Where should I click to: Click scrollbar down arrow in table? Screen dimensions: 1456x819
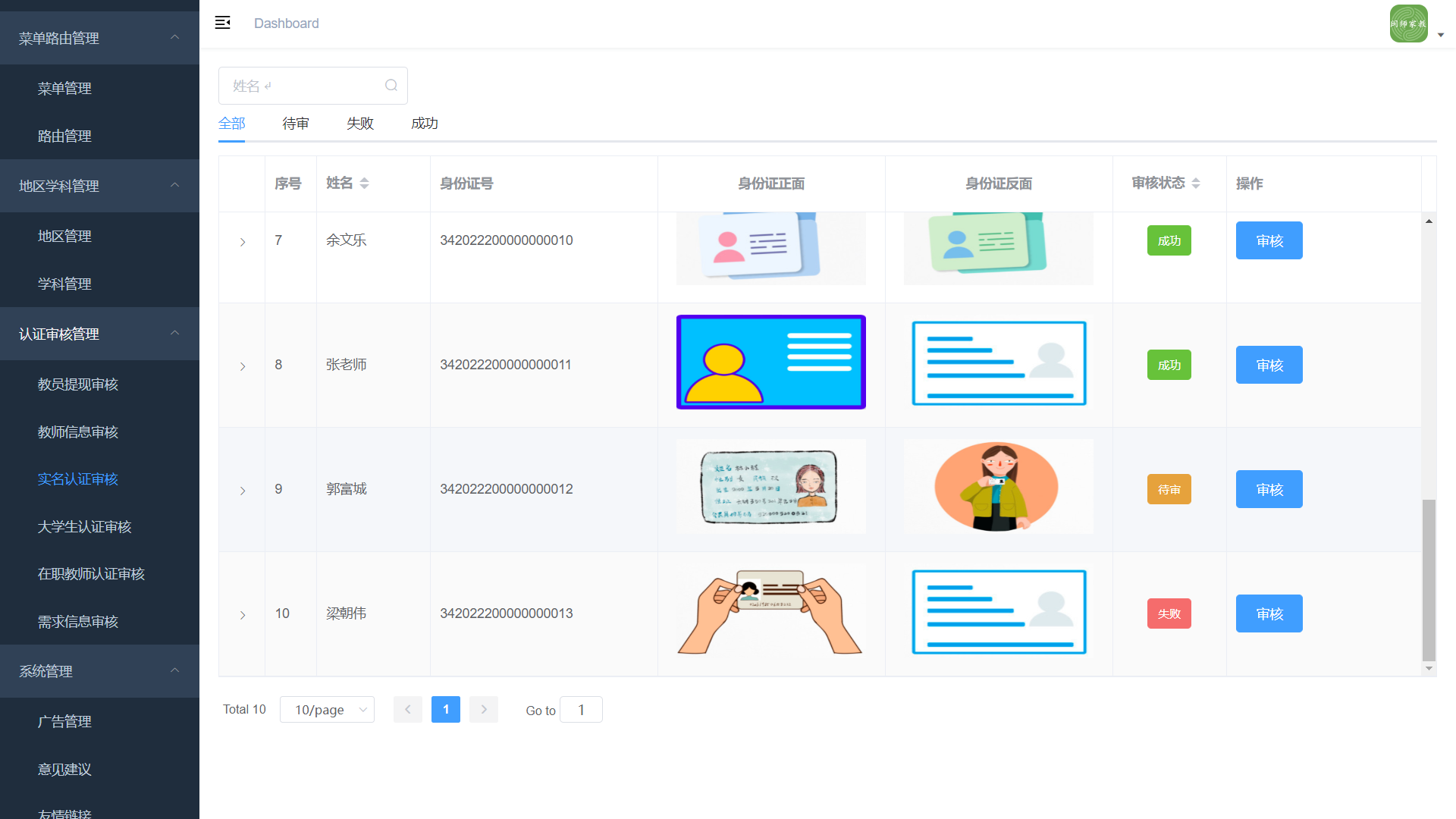pos(1429,668)
